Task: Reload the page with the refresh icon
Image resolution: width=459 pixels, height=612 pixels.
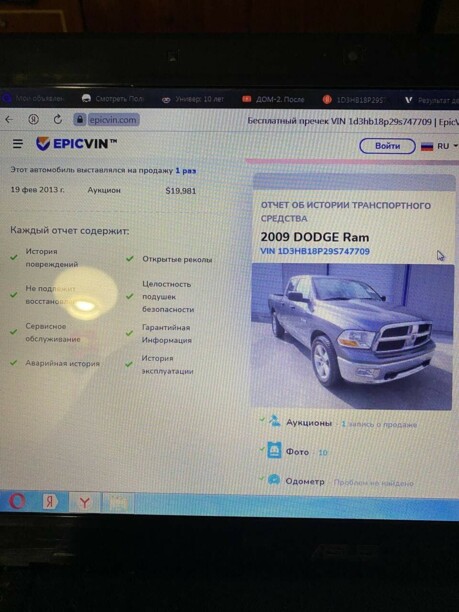Action: (58, 119)
